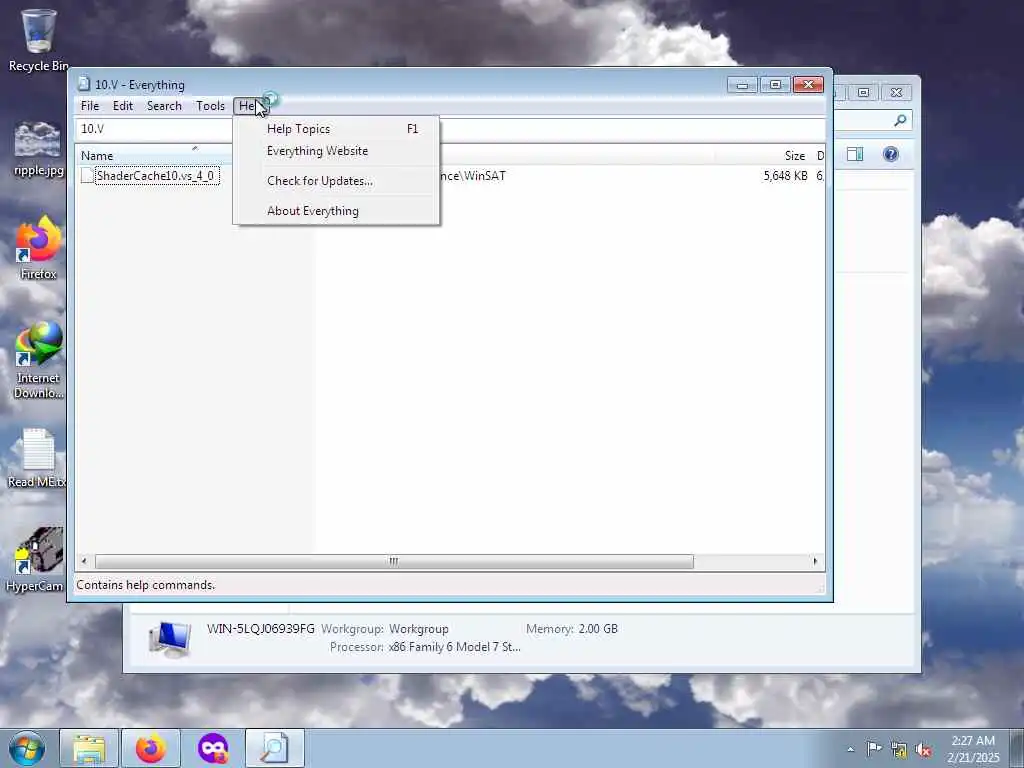Image resolution: width=1024 pixels, height=768 pixels.
Task: Click the horizontal scrollbar left arrow
Action: point(84,561)
